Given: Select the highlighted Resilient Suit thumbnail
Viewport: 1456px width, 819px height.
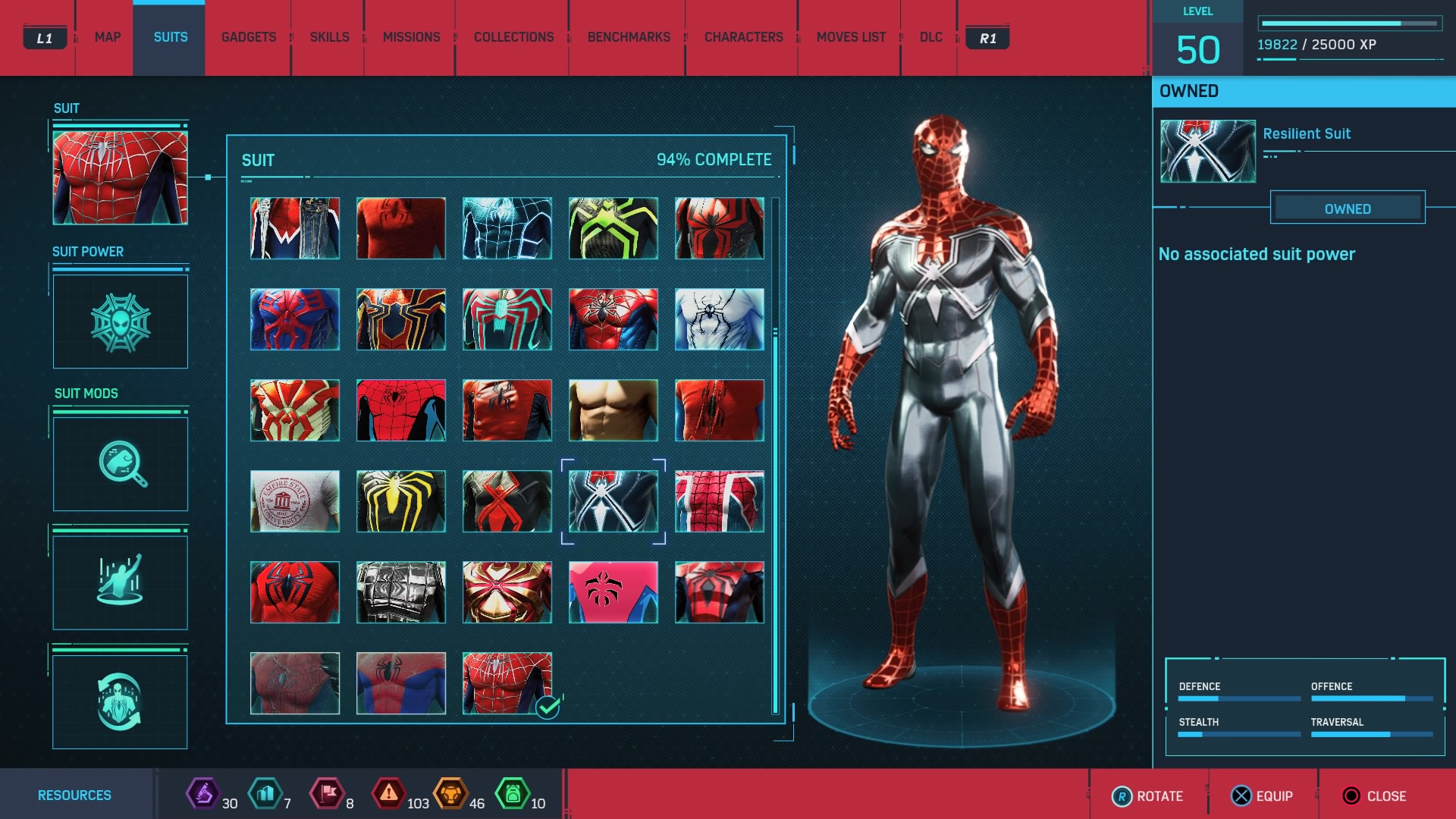Looking at the screenshot, I should [x=613, y=501].
